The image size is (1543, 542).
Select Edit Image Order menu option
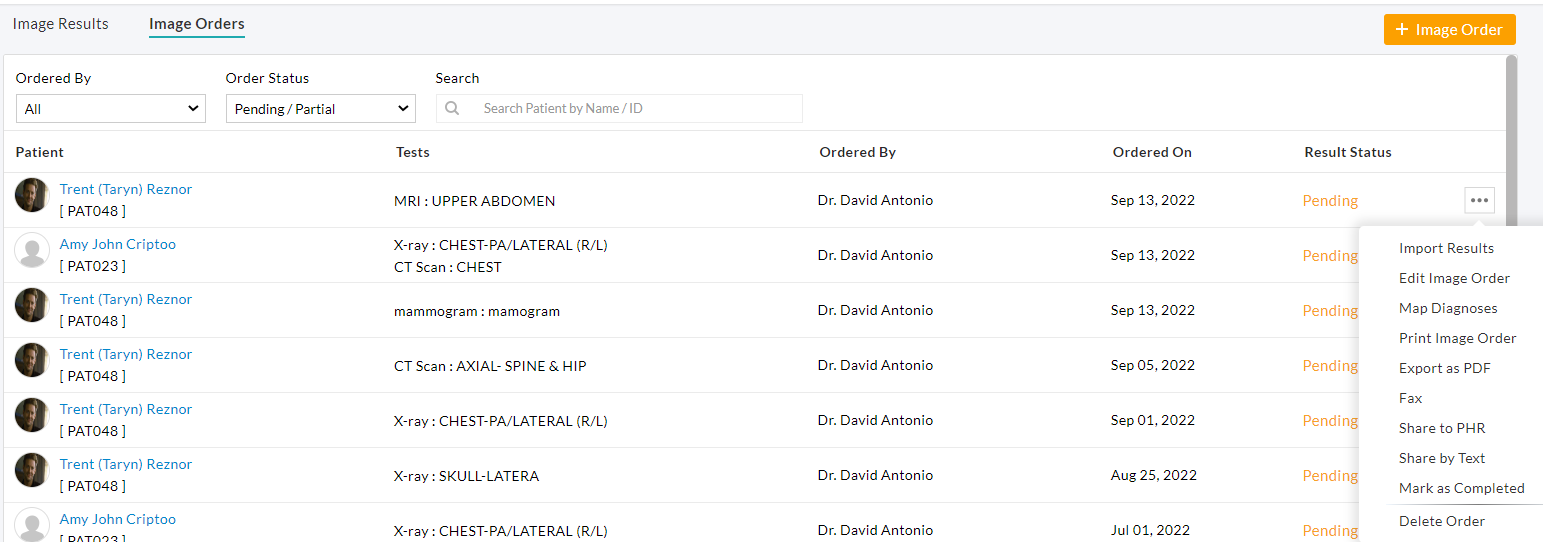[x=1454, y=278]
